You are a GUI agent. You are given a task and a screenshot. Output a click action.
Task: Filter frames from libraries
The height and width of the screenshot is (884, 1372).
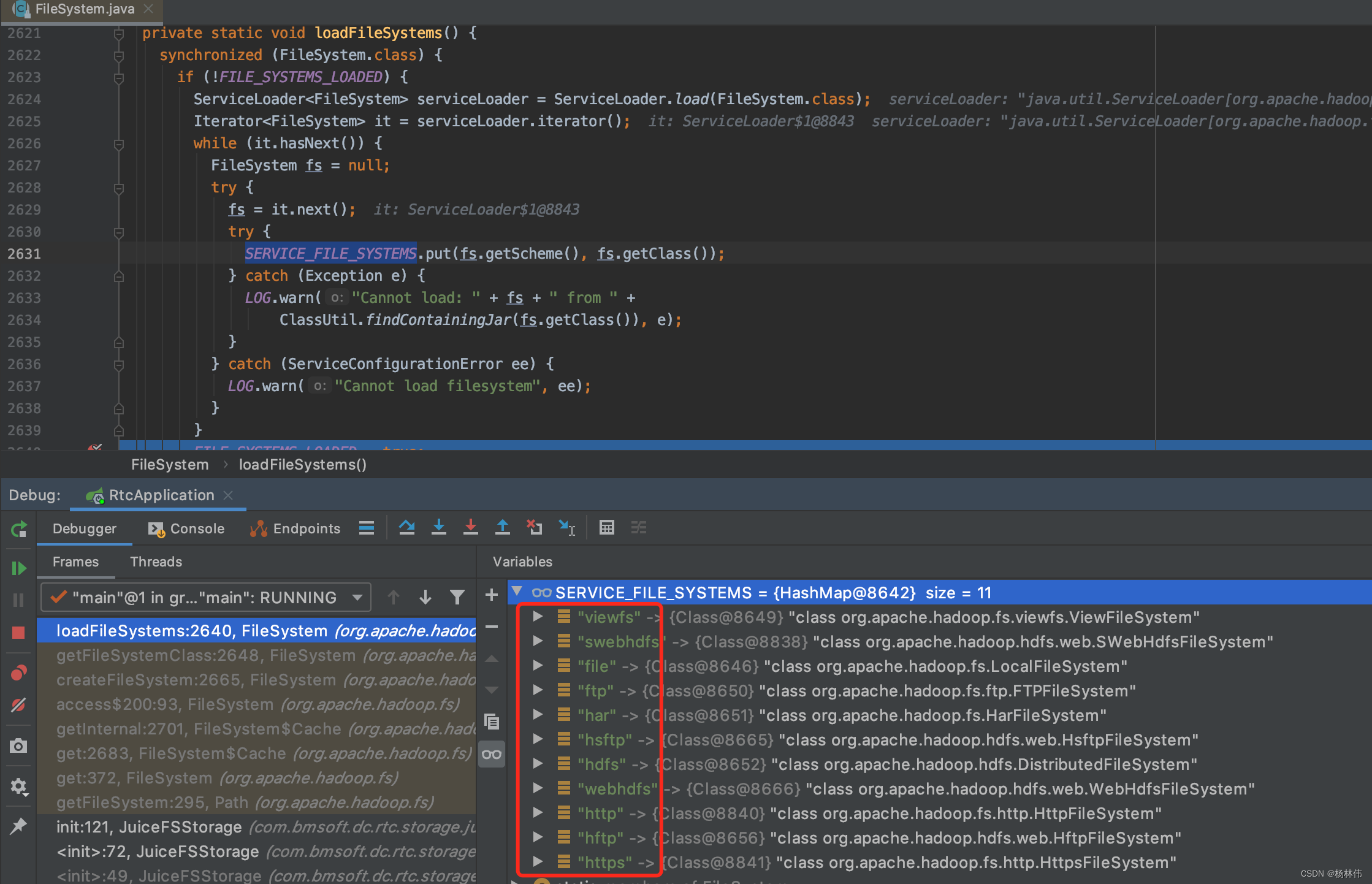coord(457,597)
